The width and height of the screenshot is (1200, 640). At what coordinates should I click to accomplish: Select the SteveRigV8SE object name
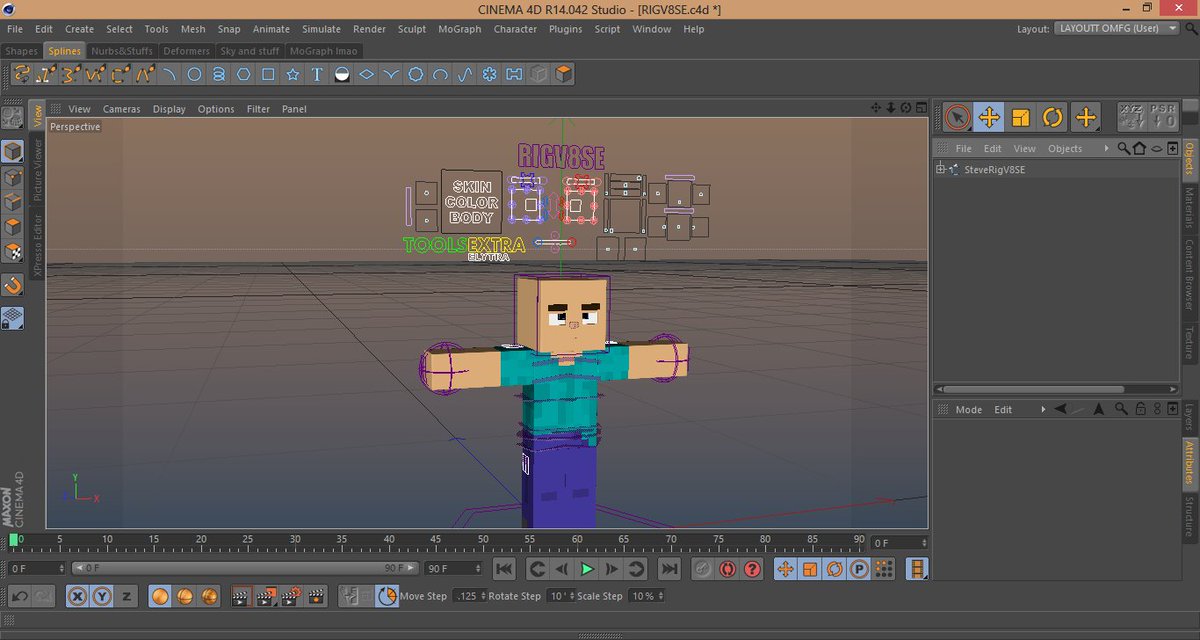(994, 170)
